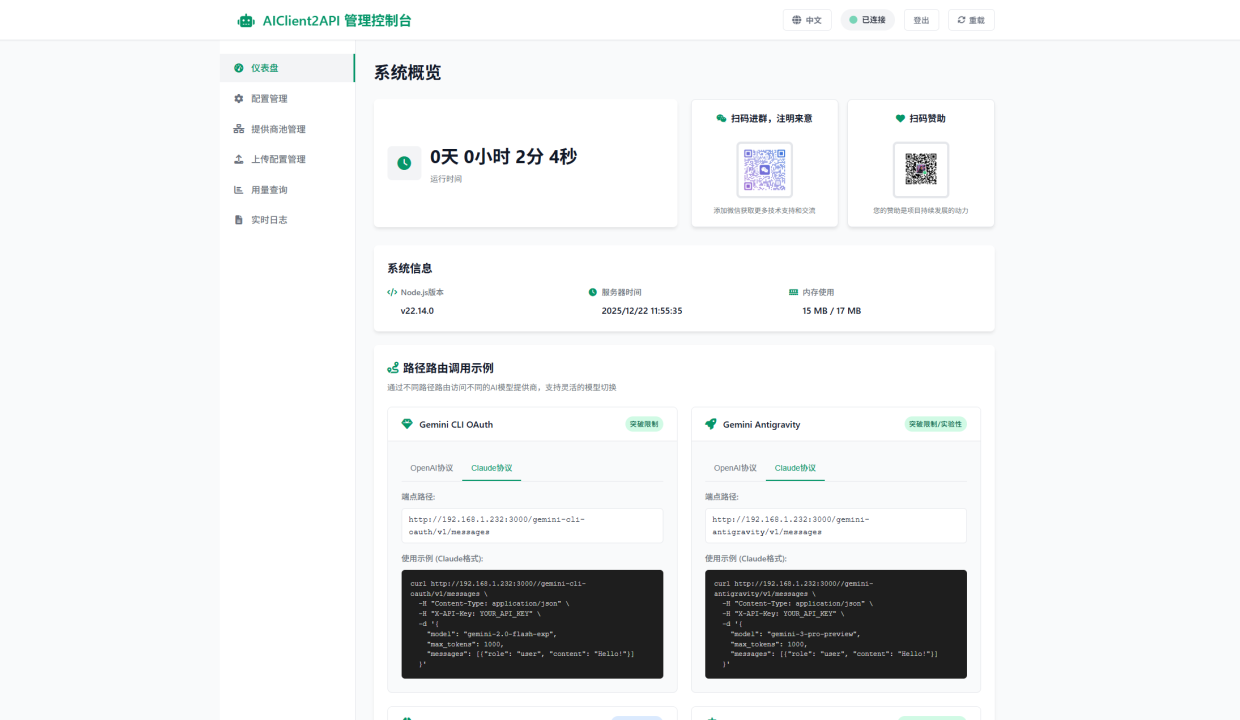The image size is (1240, 720).
Task: Click 使用示例 (Claude格式) label in Gemini Antigravity
Action: click(745, 558)
